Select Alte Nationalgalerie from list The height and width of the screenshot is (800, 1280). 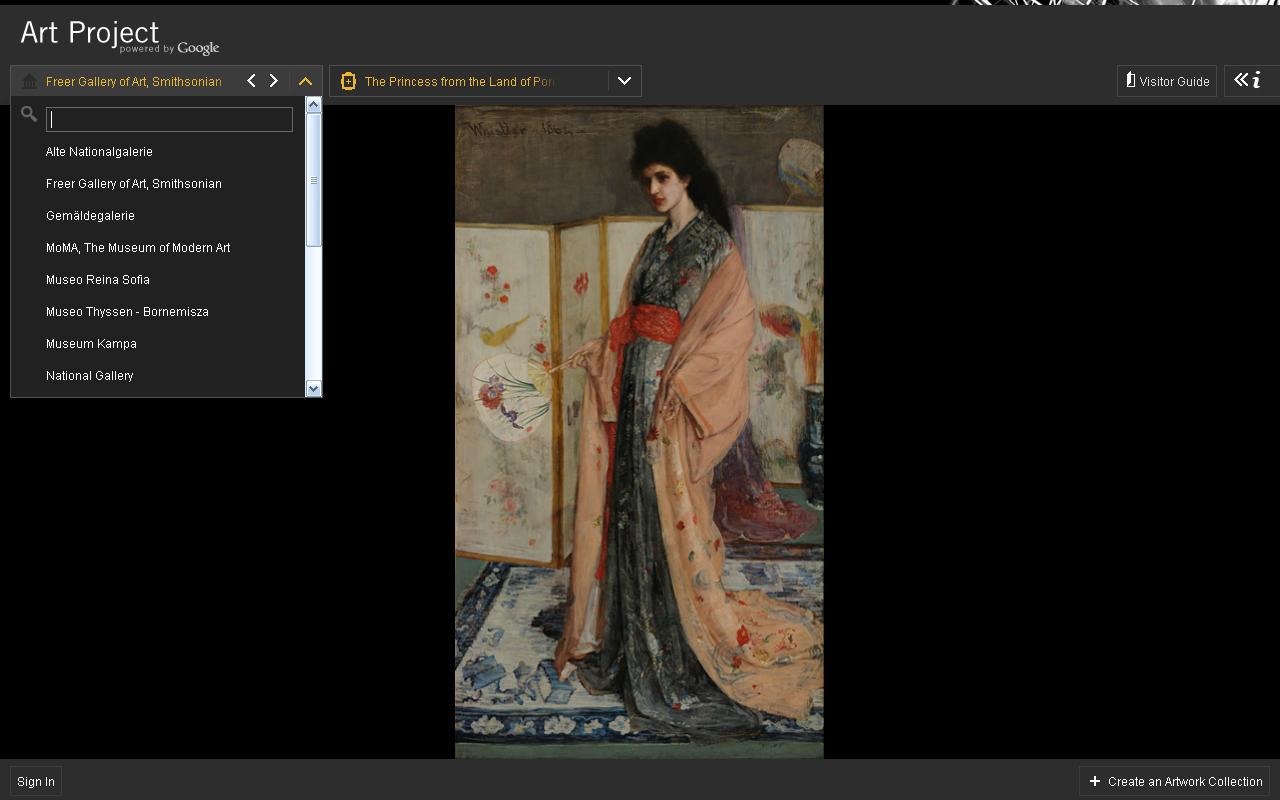(99, 152)
